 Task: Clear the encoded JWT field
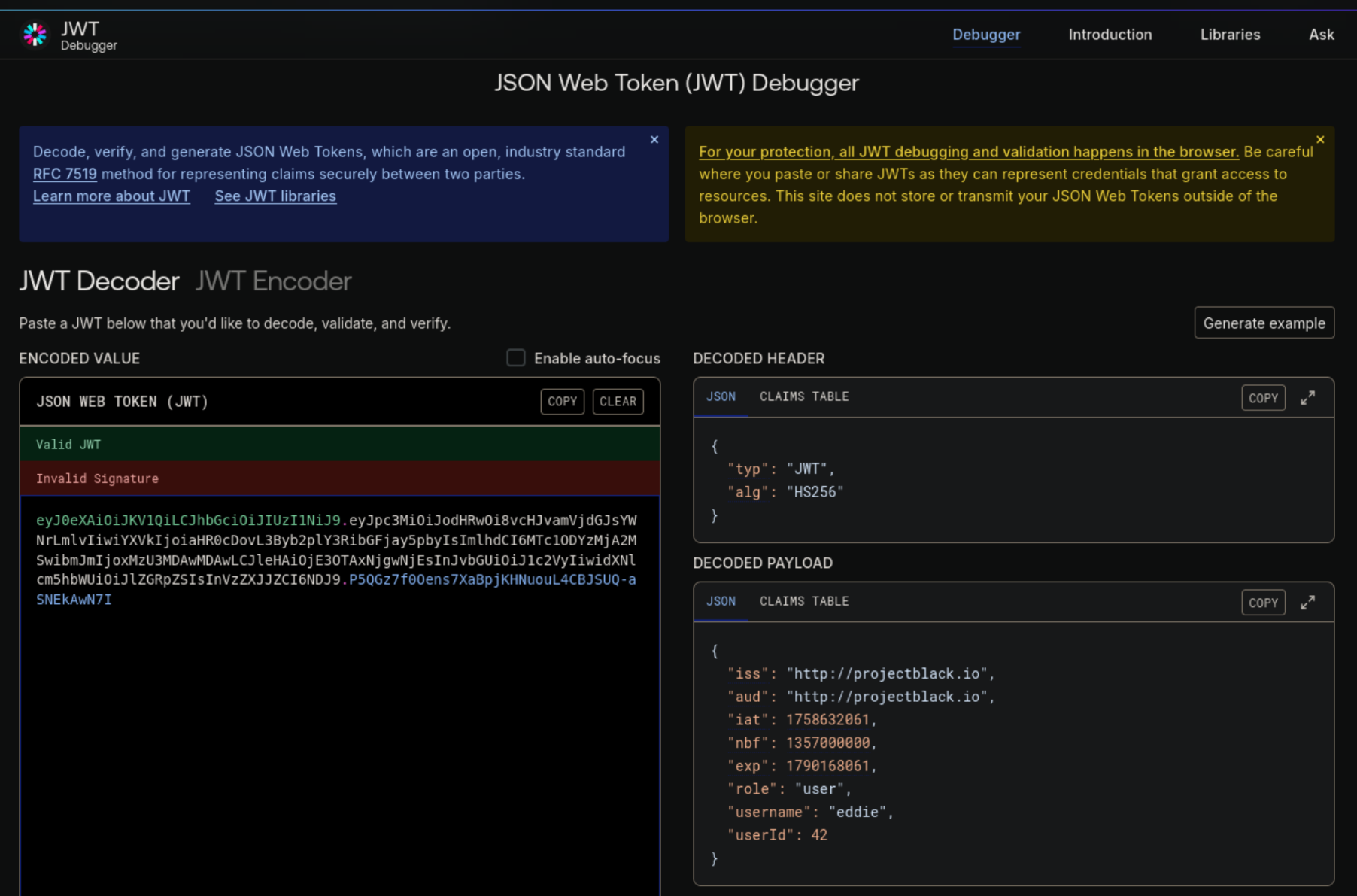(x=618, y=402)
